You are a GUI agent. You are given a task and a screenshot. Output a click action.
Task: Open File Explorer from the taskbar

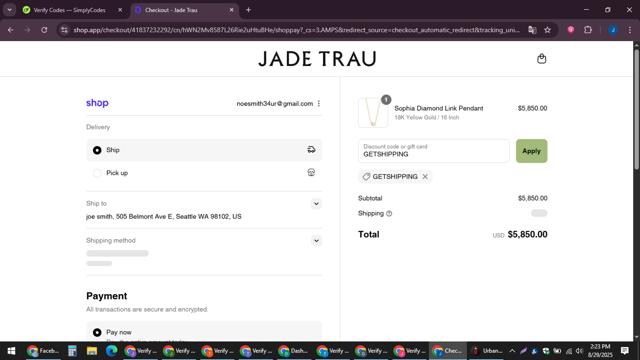92,351
